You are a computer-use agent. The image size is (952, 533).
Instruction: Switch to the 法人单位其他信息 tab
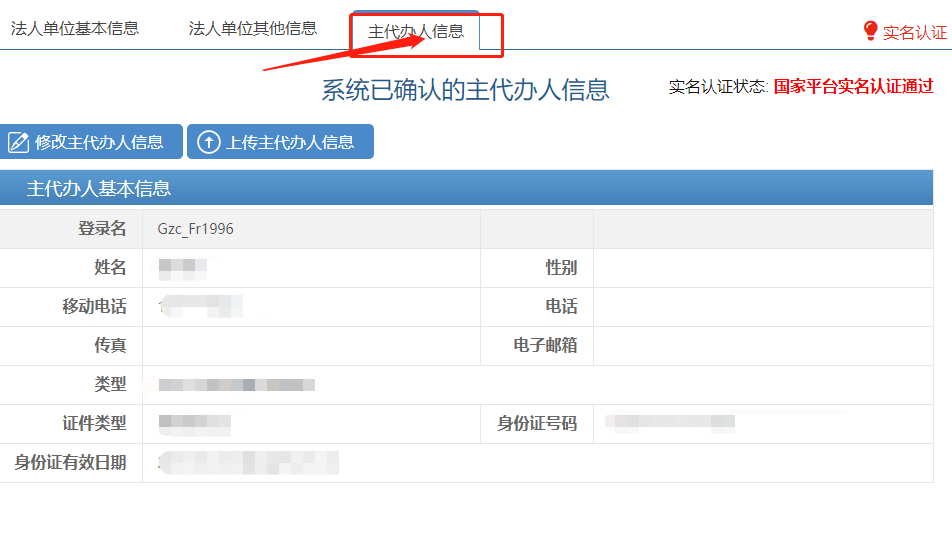(x=252, y=28)
